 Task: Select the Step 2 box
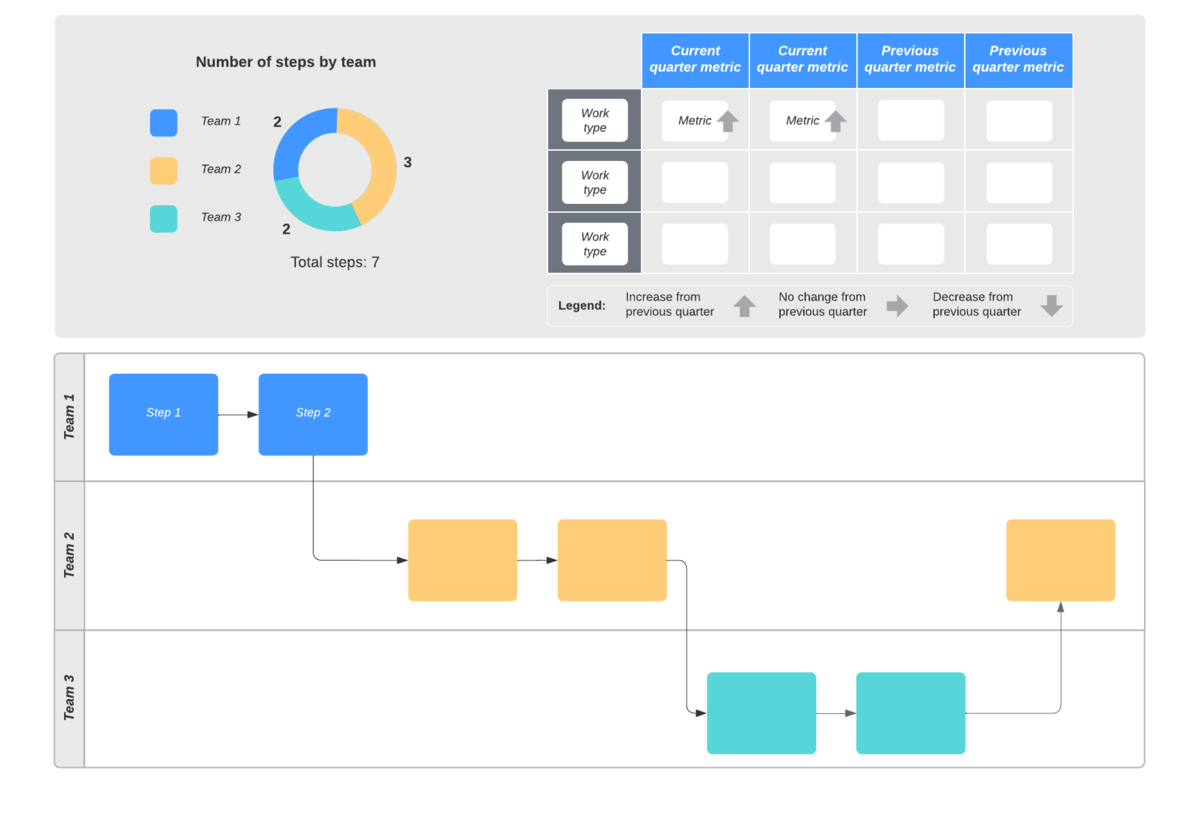pyautogui.click(x=313, y=414)
